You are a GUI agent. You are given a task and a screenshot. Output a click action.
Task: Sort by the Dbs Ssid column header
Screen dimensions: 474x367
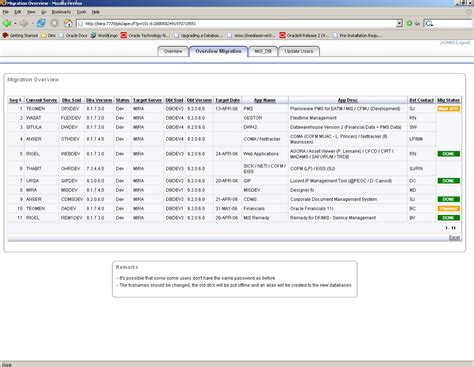71,100
